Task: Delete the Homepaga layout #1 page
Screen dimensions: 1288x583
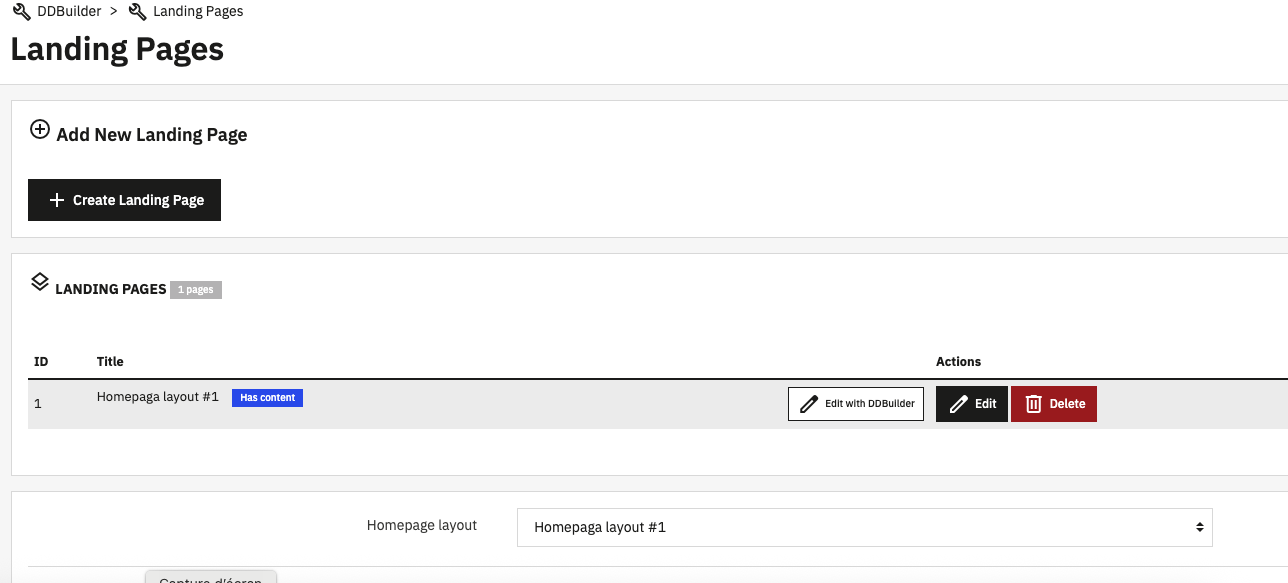Action: coord(1053,403)
